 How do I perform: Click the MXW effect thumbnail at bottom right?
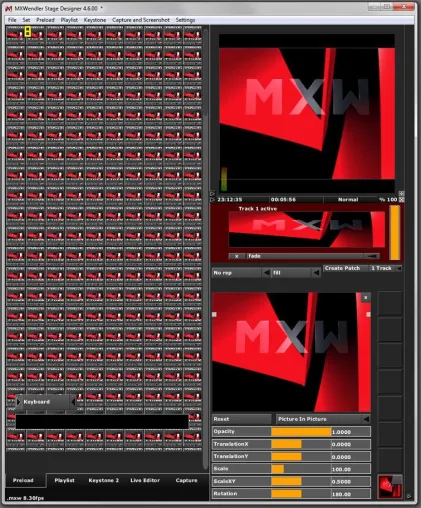click(390, 487)
